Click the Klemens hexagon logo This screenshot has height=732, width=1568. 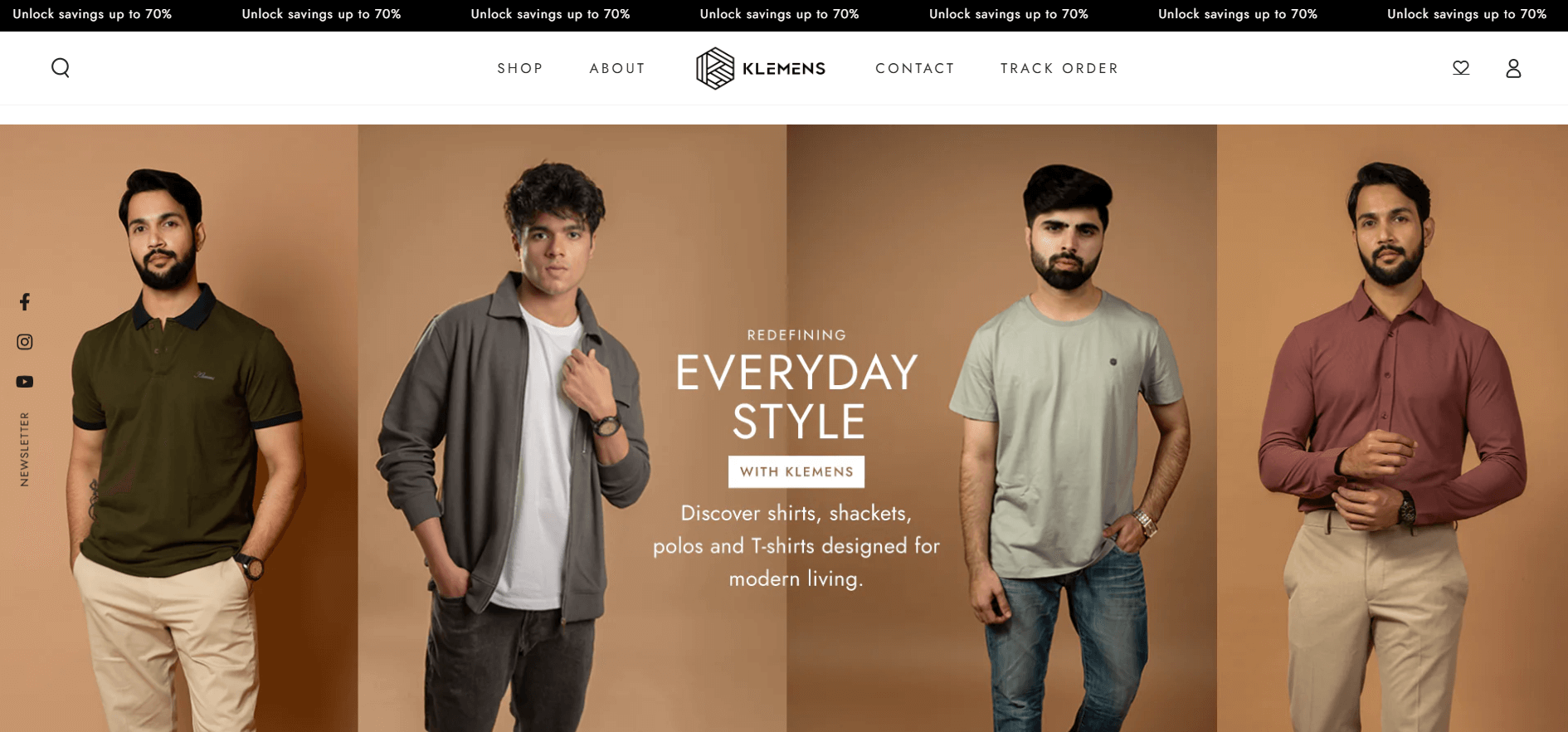click(715, 68)
